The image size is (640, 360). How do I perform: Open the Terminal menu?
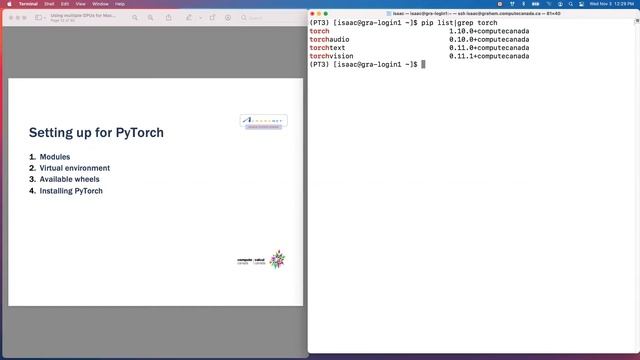(x=28, y=4)
